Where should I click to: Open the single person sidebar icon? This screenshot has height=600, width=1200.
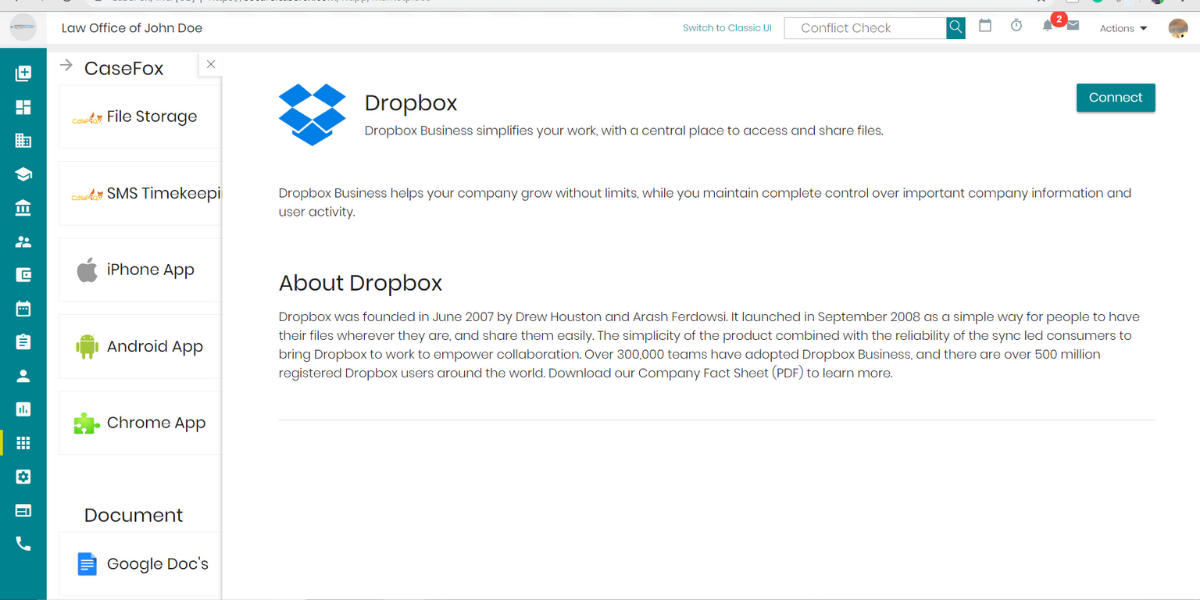[23, 376]
